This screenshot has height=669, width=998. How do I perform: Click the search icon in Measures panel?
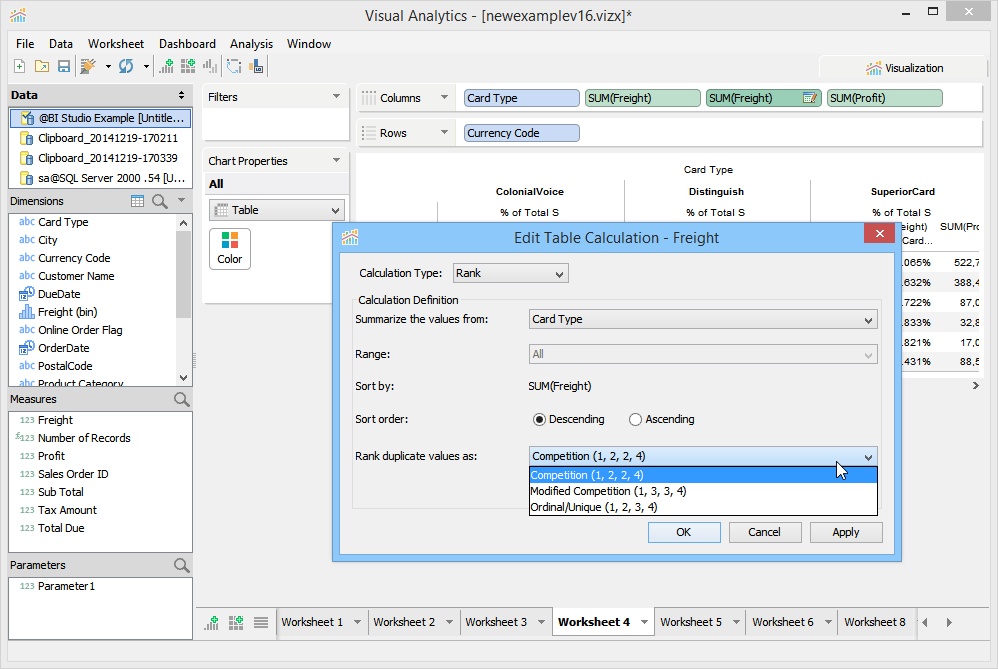[181, 399]
